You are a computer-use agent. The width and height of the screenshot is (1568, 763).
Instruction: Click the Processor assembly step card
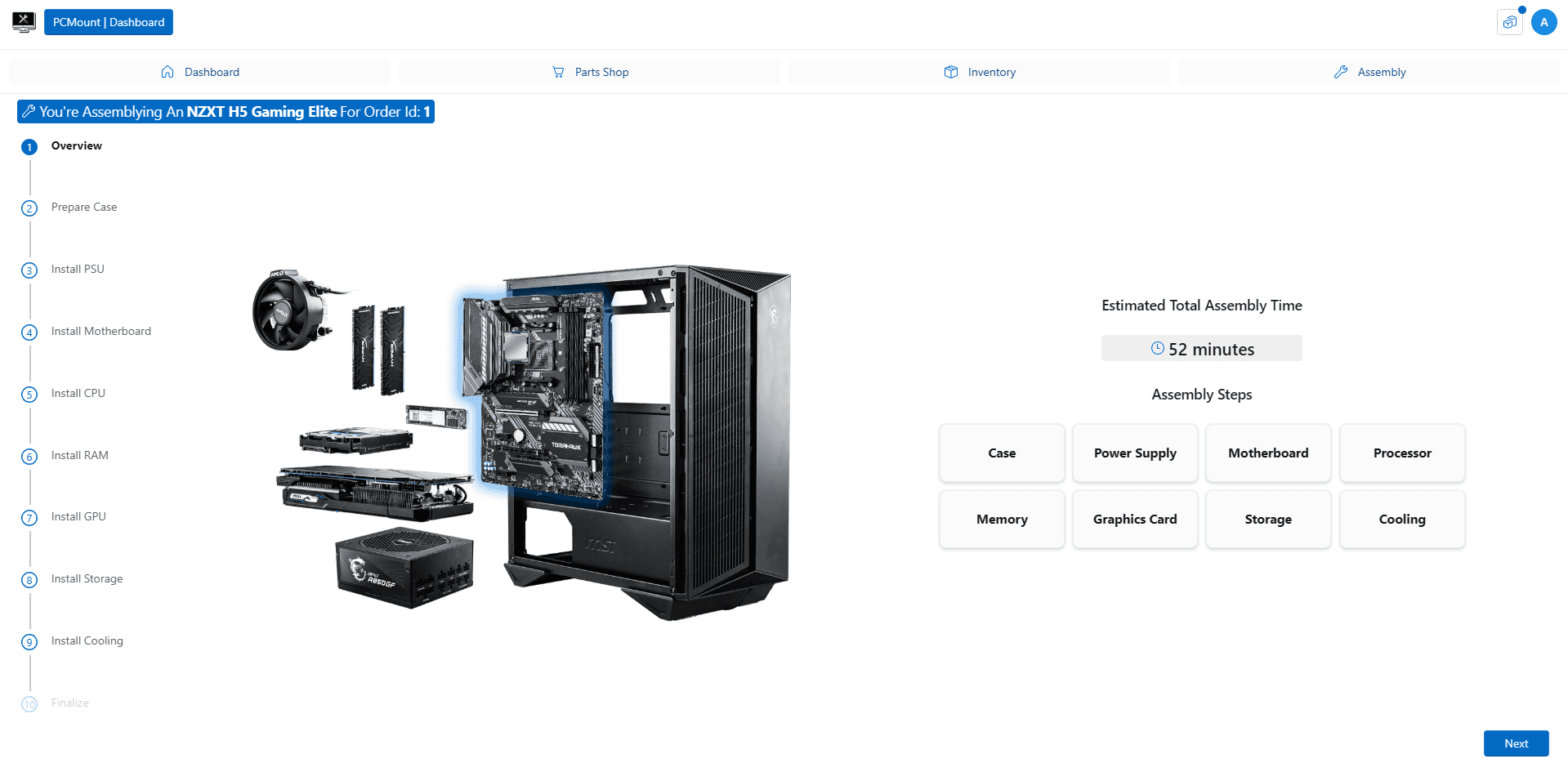pyautogui.click(x=1402, y=453)
